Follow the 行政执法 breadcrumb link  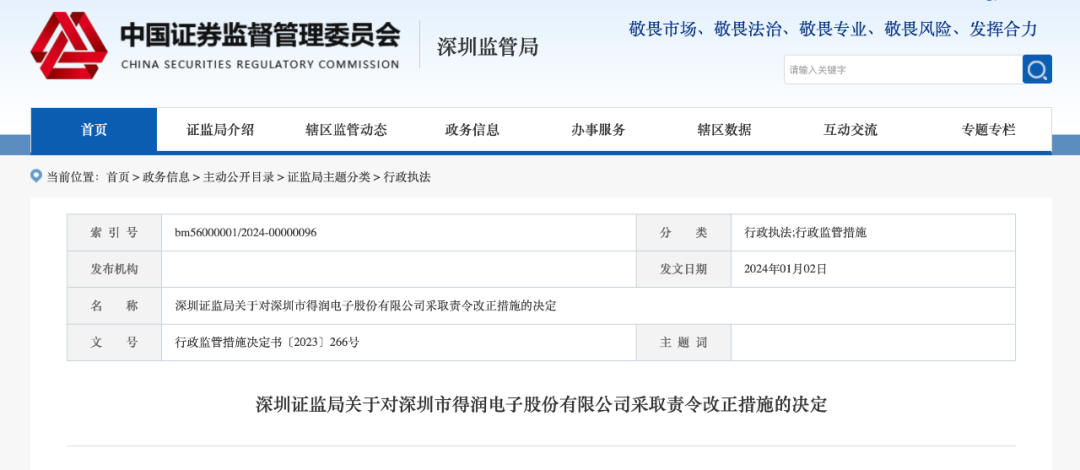pyautogui.click(x=407, y=177)
